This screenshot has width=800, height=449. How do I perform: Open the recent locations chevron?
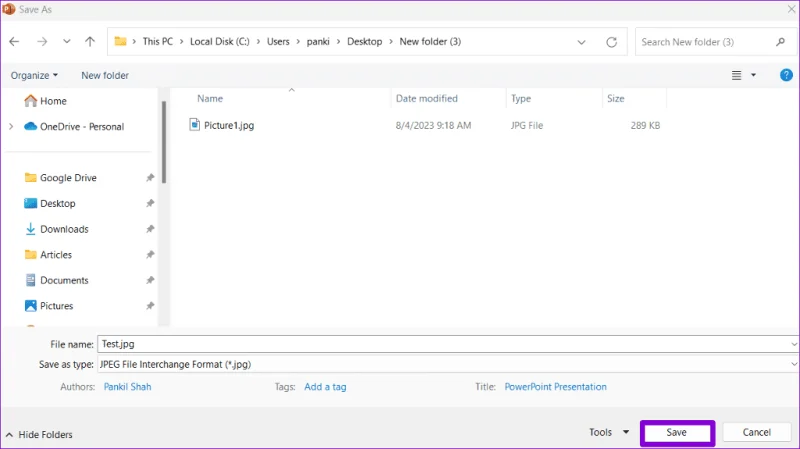[66, 42]
